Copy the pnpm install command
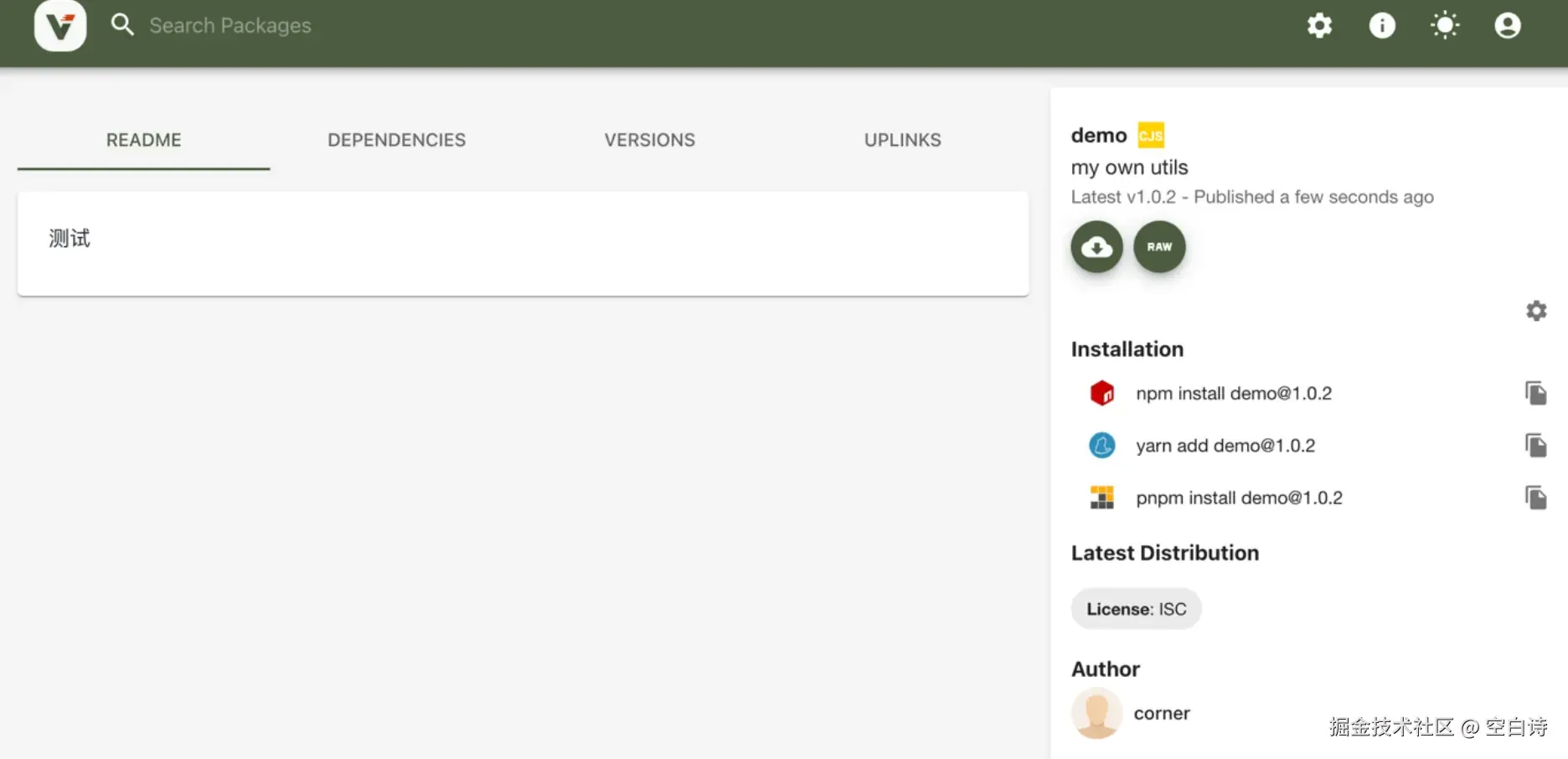This screenshot has width=1568, height=759. 1535,498
